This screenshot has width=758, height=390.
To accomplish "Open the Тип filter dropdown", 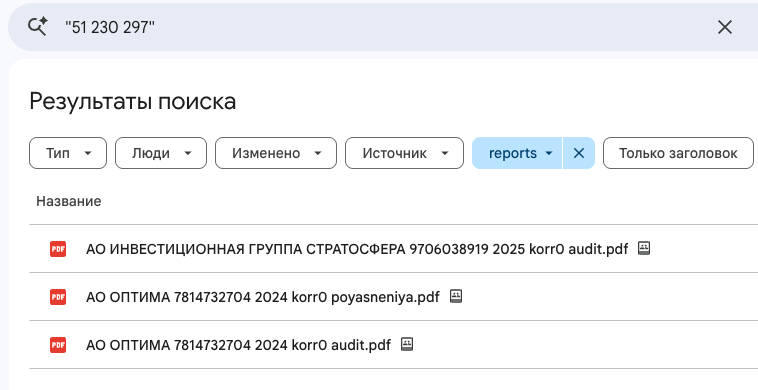I will pyautogui.click(x=68, y=153).
